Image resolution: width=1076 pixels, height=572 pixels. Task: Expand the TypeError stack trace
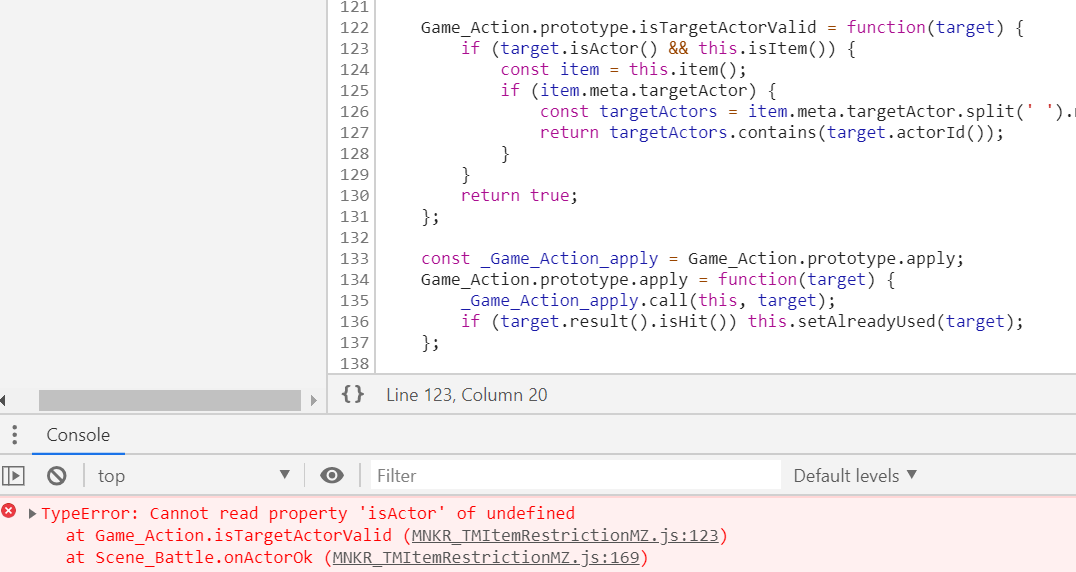click(x=32, y=514)
